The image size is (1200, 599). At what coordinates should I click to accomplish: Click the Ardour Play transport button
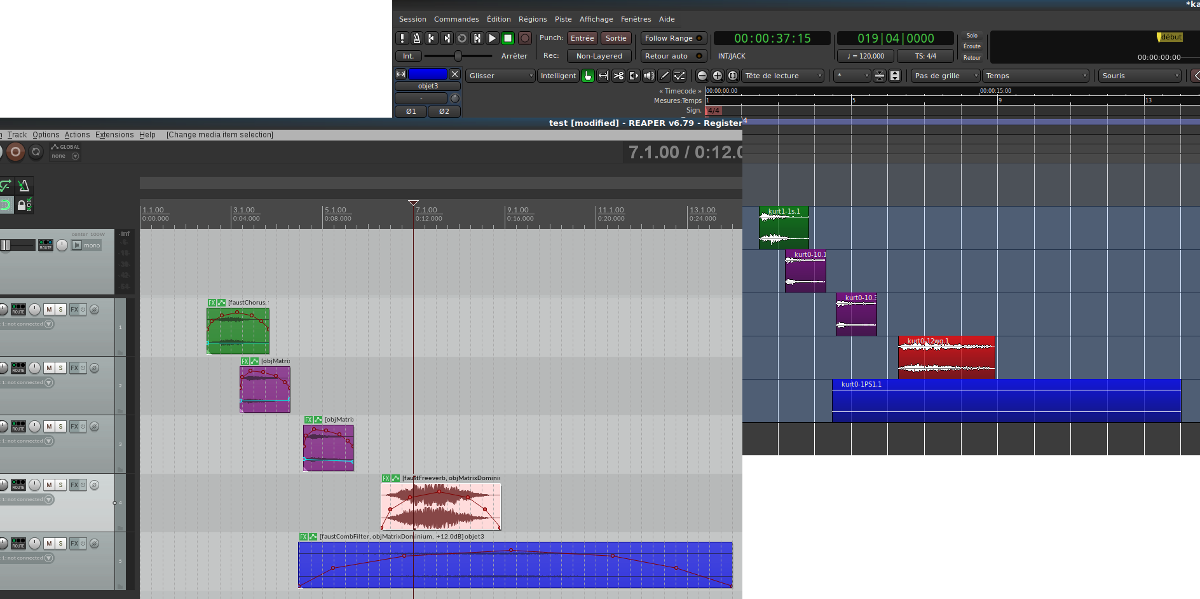click(x=492, y=38)
